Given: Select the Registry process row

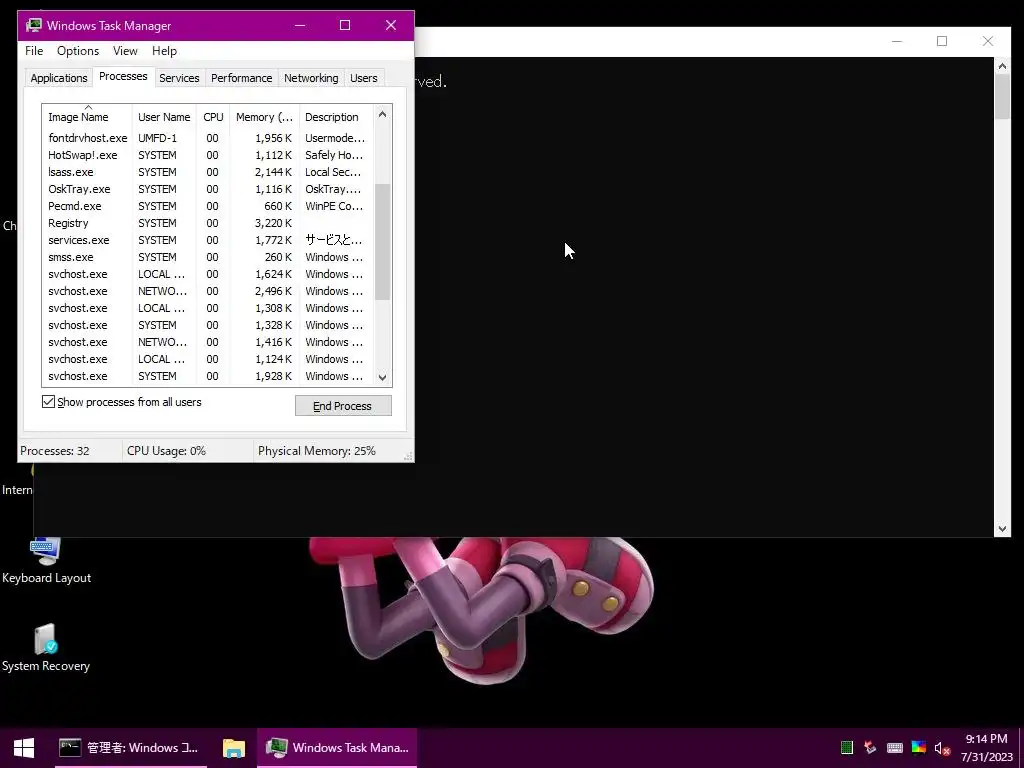Looking at the screenshot, I should (208, 223).
